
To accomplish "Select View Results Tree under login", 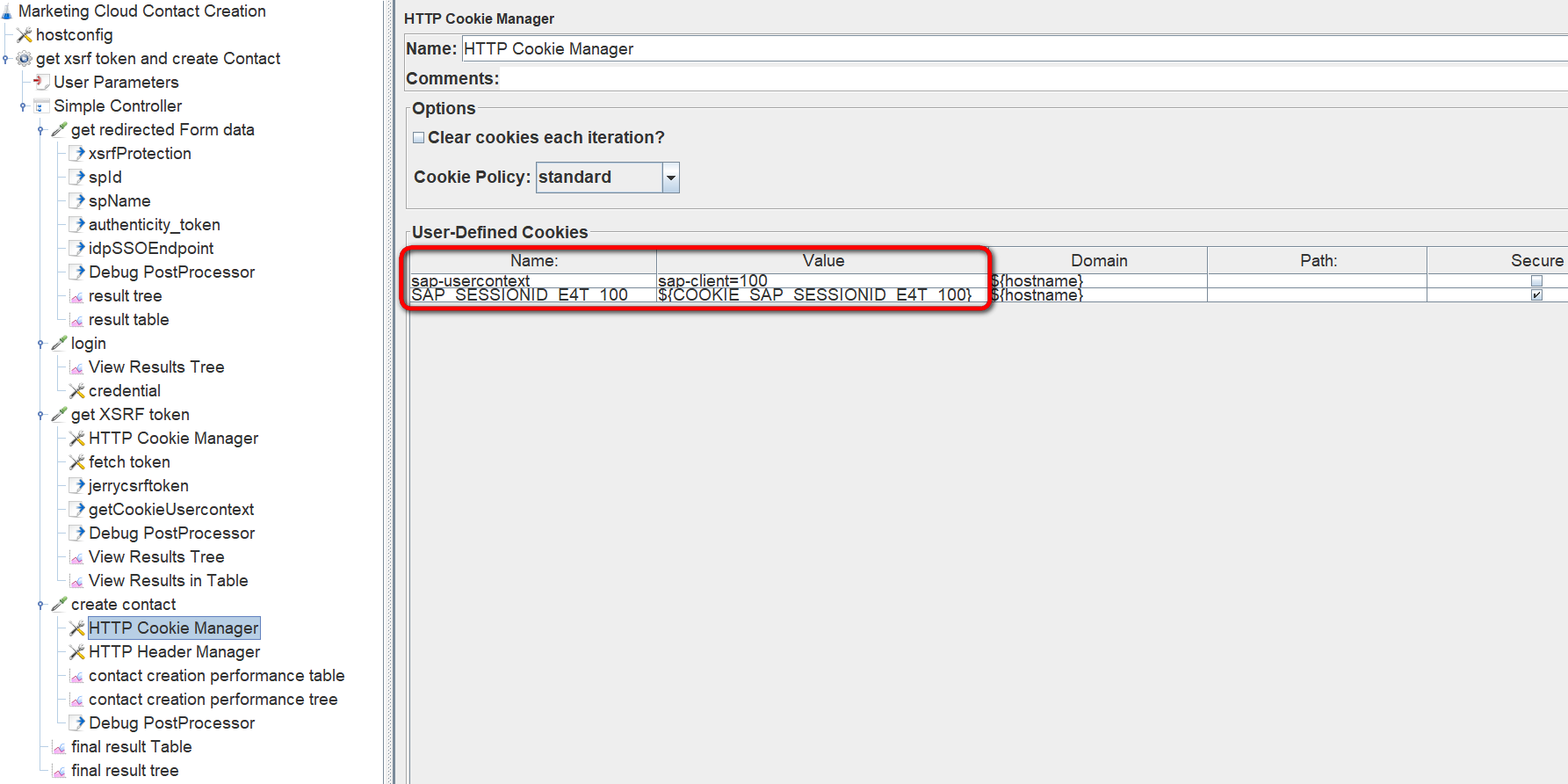I will click(x=156, y=367).
